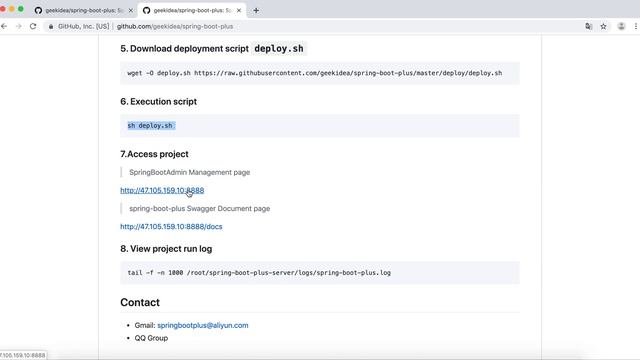The image size is (640, 360).
Task: Click the '8. View project run log' heading
Action: (166, 249)
